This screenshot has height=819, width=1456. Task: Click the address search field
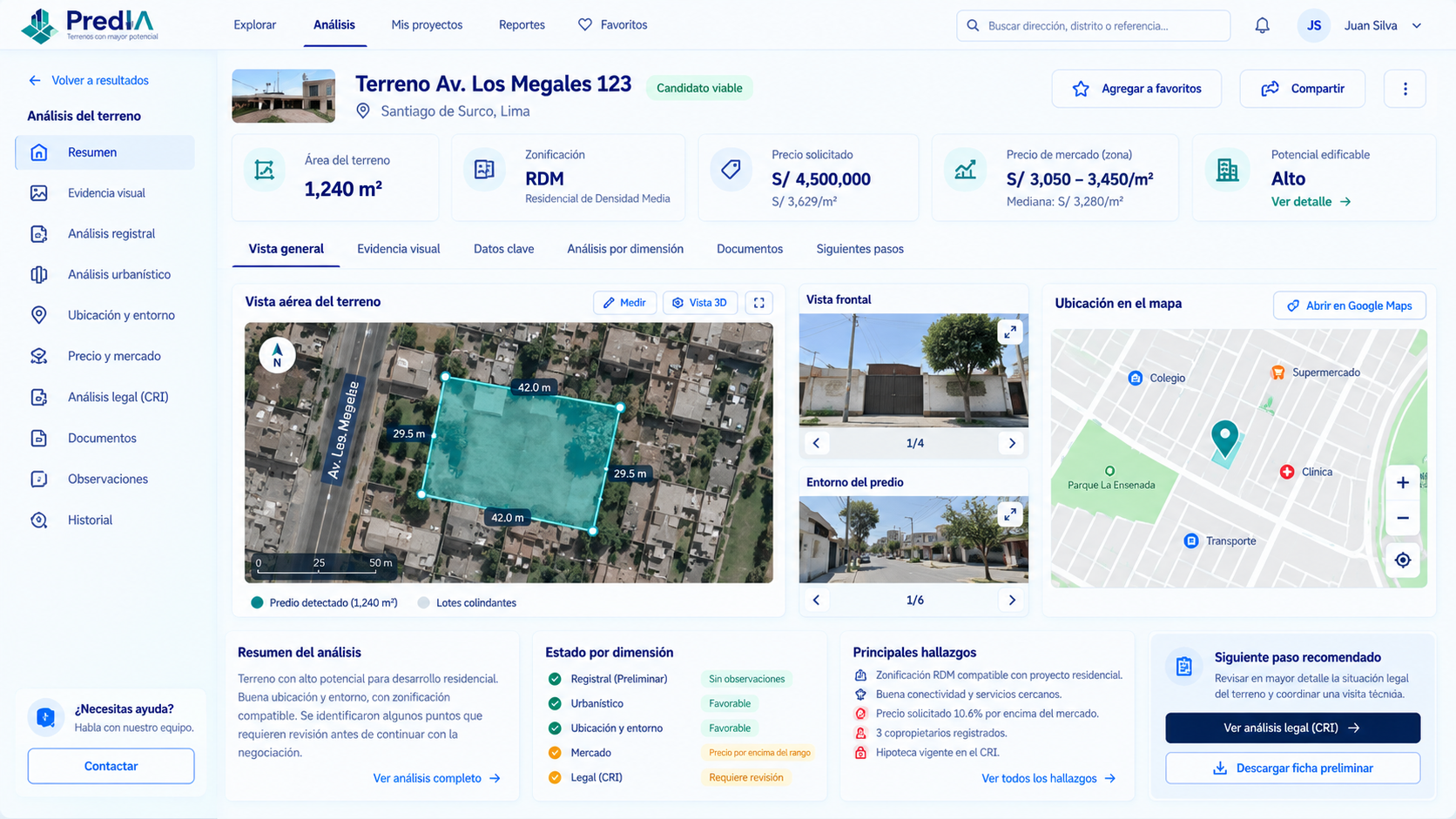(1093, 25)
